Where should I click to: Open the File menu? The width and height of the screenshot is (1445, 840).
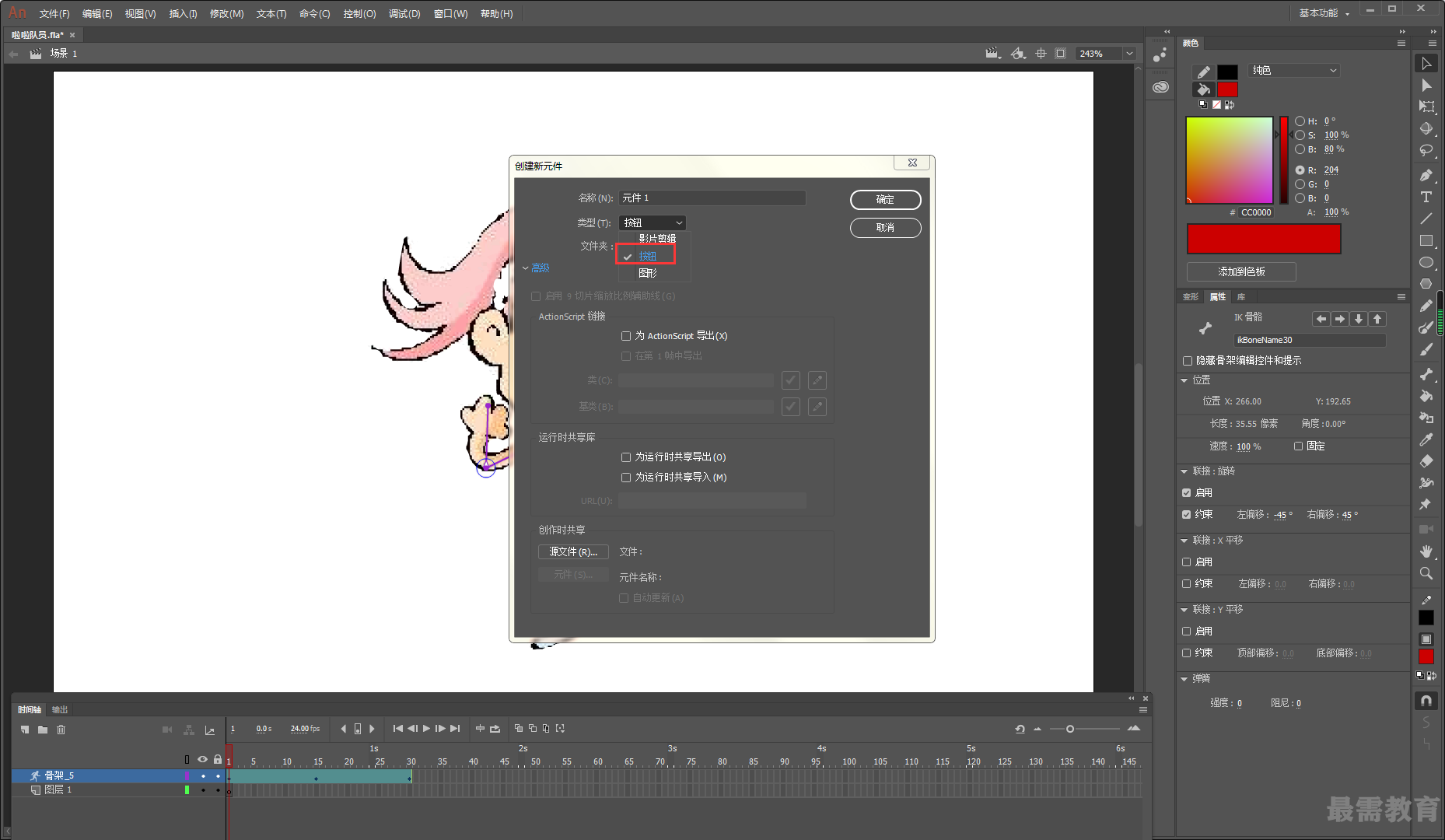54,14
